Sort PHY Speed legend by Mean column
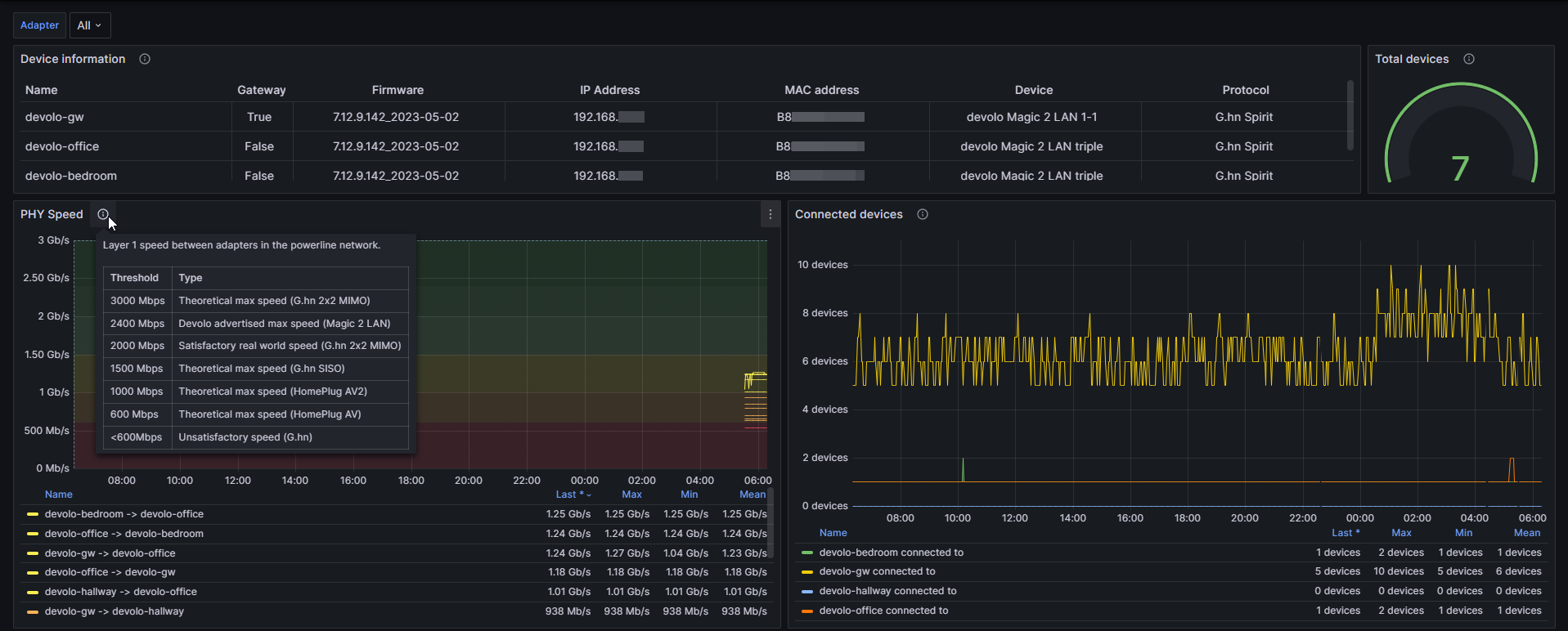This screenshot has height=631, width=1568. point(752,495)
